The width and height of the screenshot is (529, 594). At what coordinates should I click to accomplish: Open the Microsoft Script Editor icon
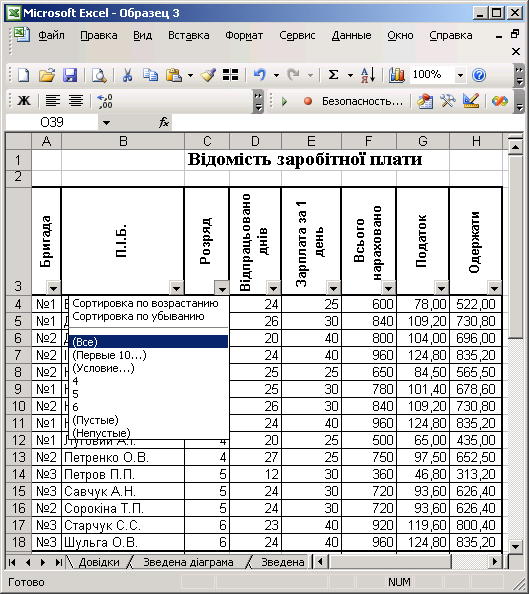pyautogui.click(x=499, y=101)
